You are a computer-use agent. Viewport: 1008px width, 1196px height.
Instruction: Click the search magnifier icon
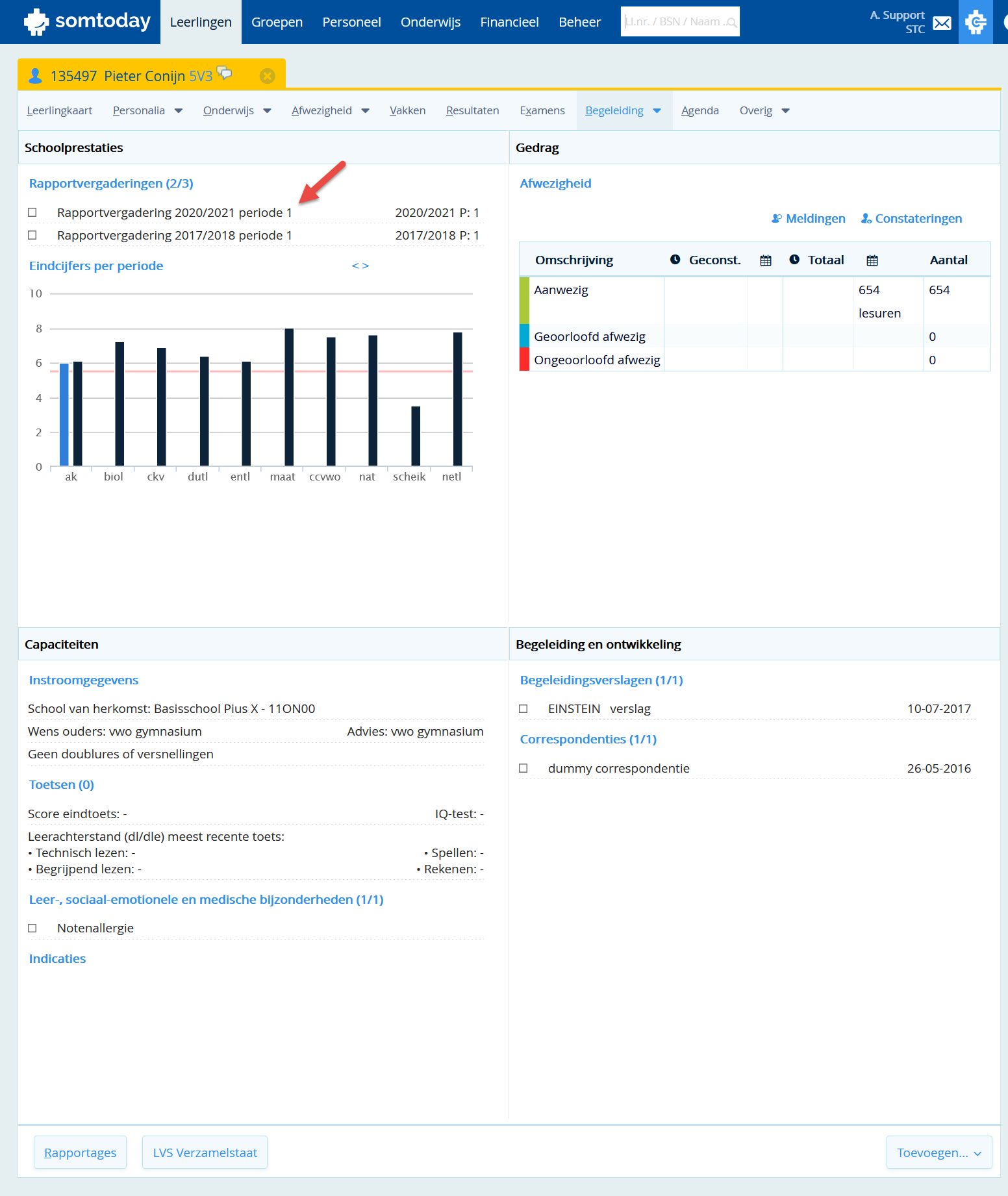click(731, 23)
